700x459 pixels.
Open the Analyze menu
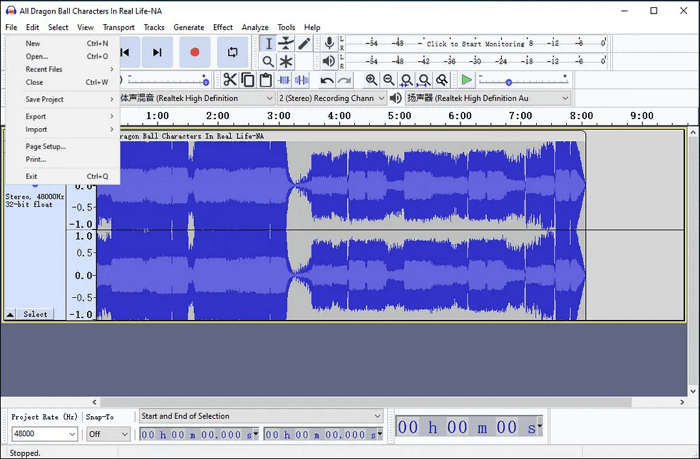(x=255, y=27)
